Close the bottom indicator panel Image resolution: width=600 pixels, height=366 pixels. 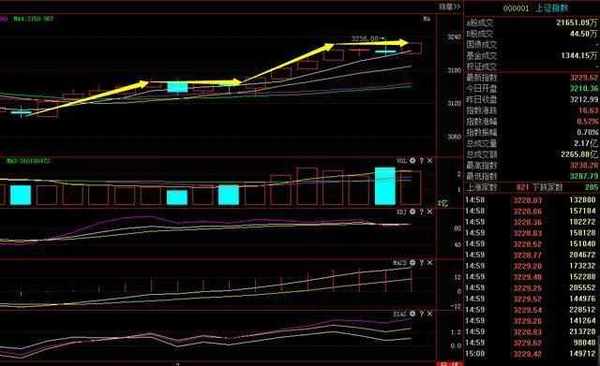[x=430, y=314]
